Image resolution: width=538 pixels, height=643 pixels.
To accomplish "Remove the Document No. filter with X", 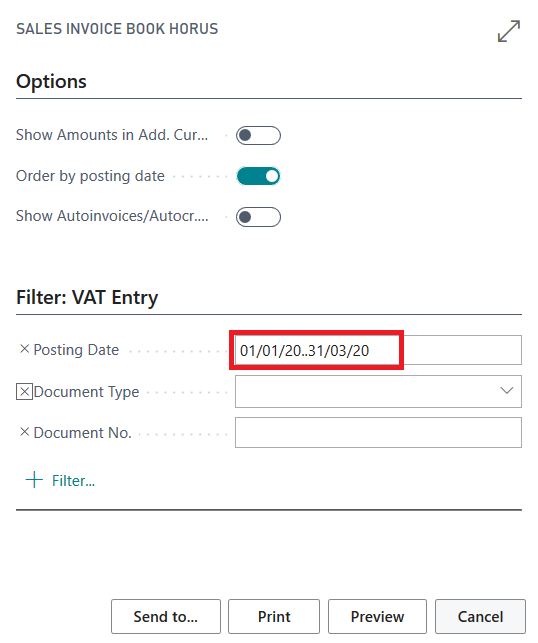I will pyautogui.click(x=25, y=432).
